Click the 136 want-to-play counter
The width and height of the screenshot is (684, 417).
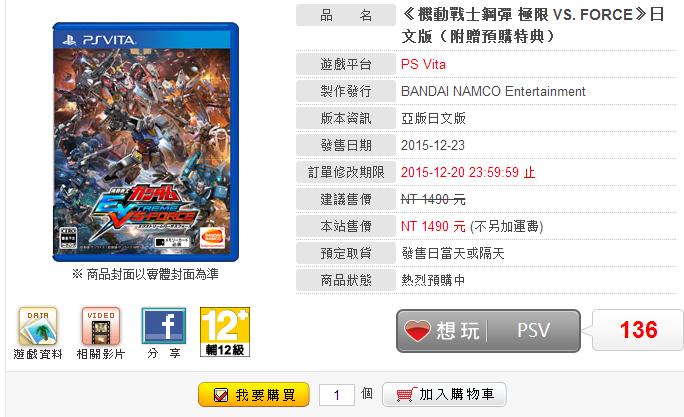pos(638,330)
